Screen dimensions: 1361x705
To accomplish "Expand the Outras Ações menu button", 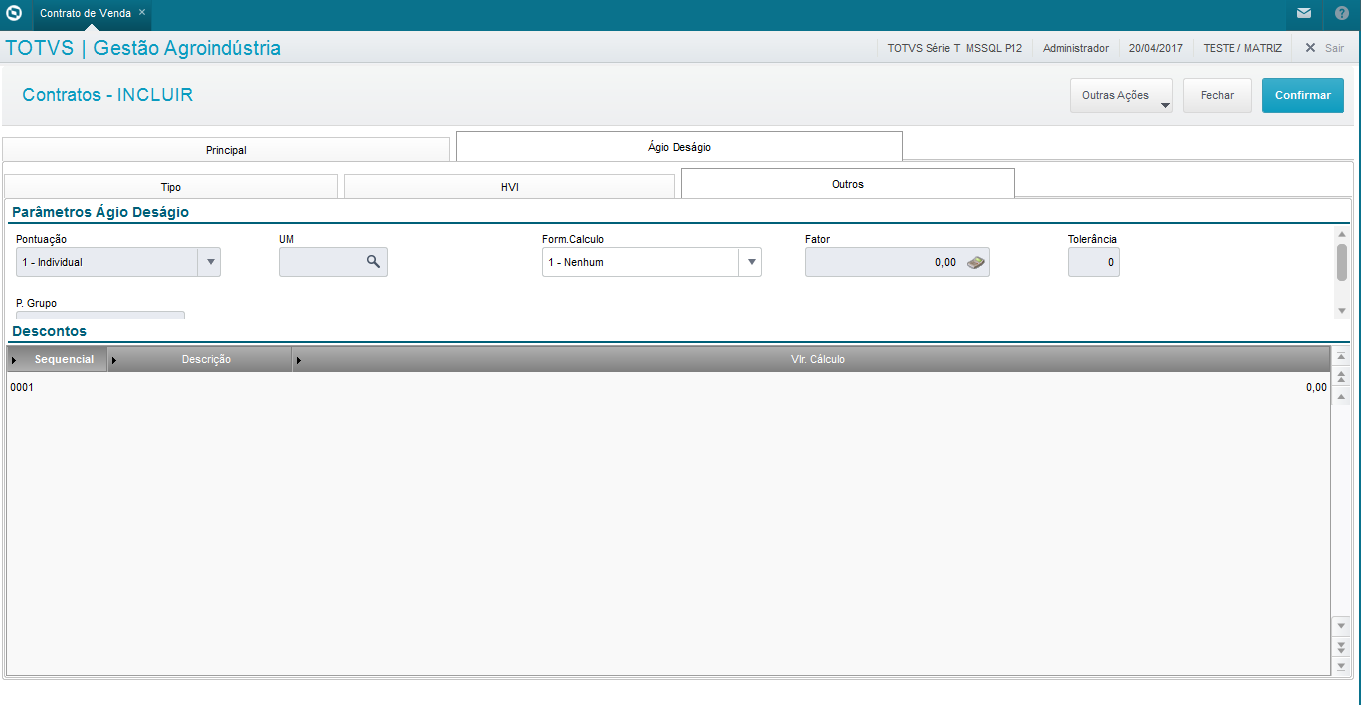I will click(1121, 95).
